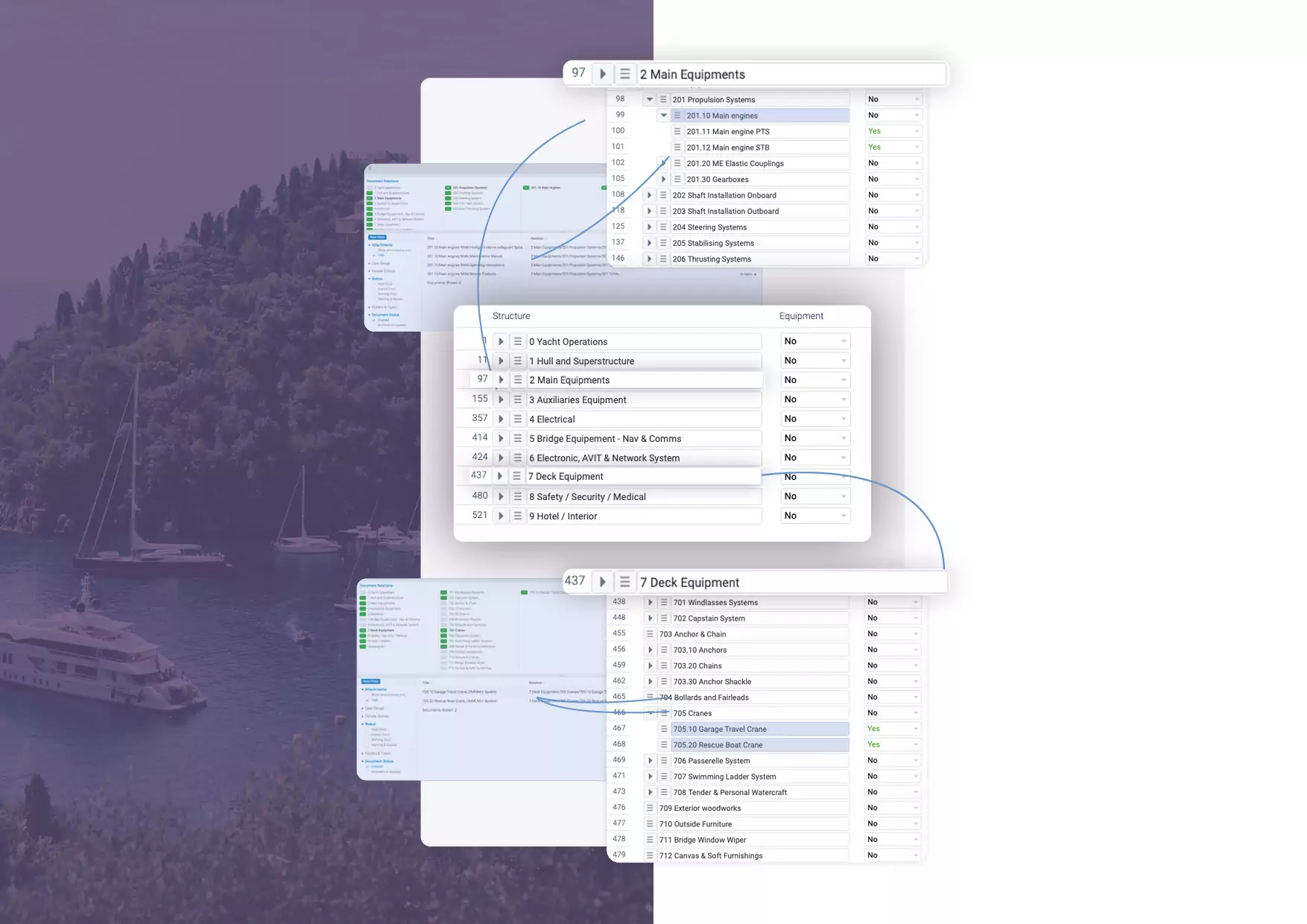The width and height of the screenshot is (1307, 924).
Task: Click drag handle icon beside 2 Main Equipments header
Action: (624, 75)
